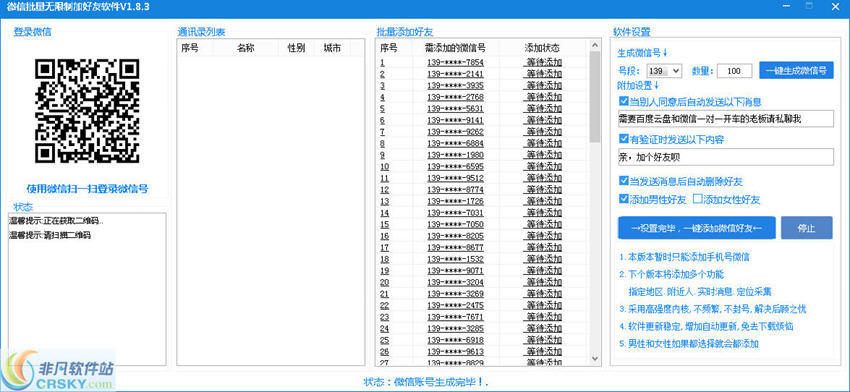Click note 男性和女性如果都选择就会都添加
Viewport: 850px width, 392px height.
(688, 344)
